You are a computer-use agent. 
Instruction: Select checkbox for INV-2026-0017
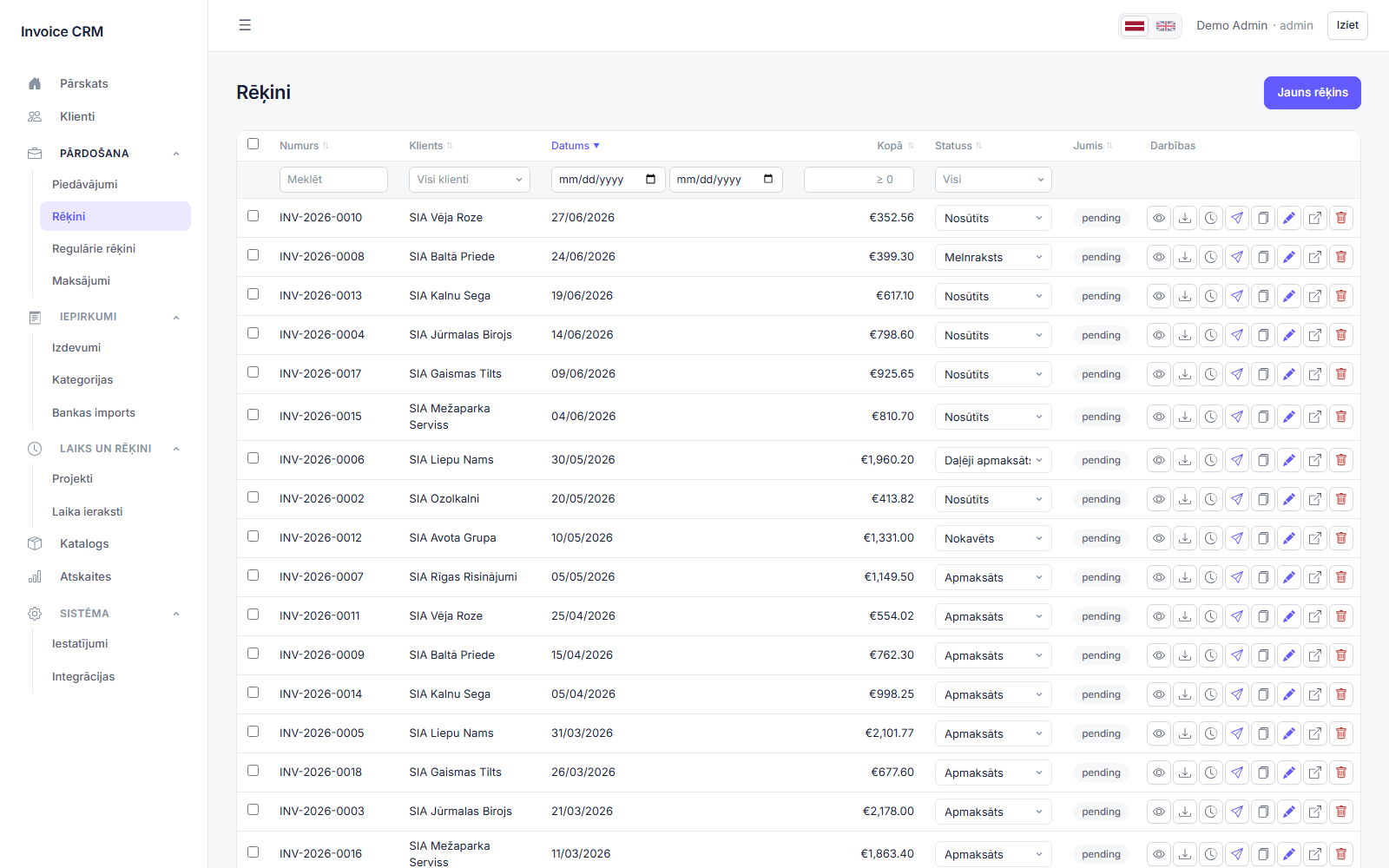[253, 372]
